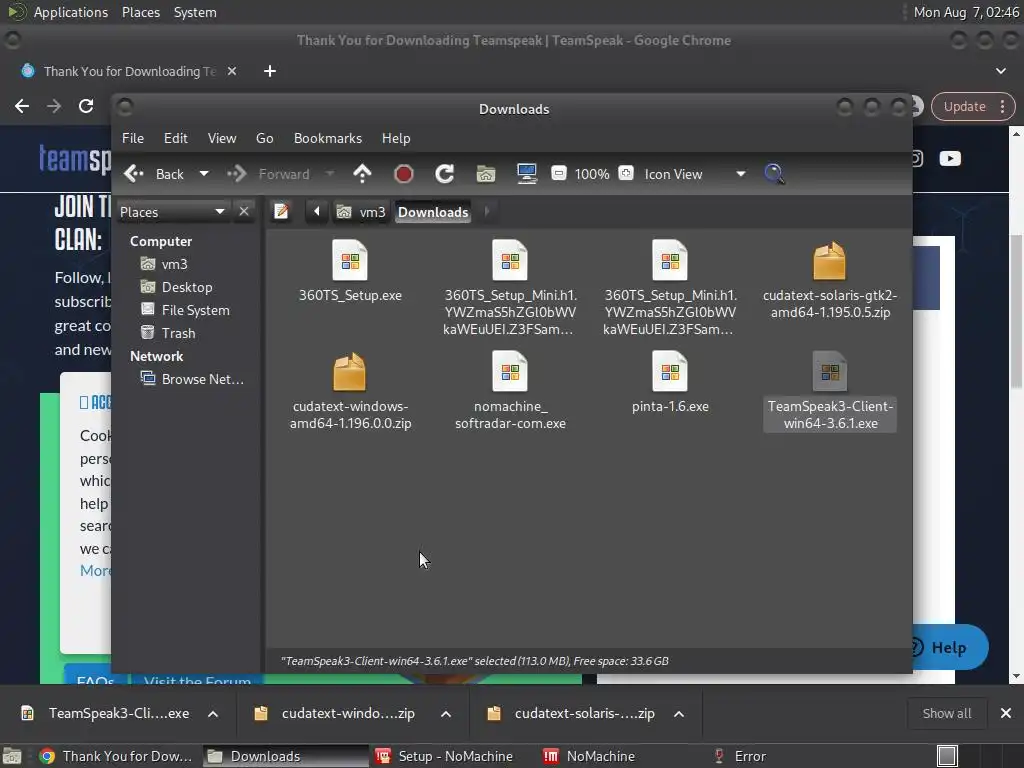The image size is (1024, 768).
Task: Open a new Chrome tab
Action: (x=270, y=71)
